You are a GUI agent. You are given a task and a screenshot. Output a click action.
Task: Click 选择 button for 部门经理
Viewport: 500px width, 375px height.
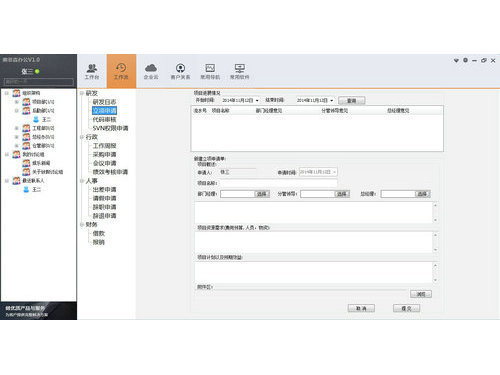(262, 194)
